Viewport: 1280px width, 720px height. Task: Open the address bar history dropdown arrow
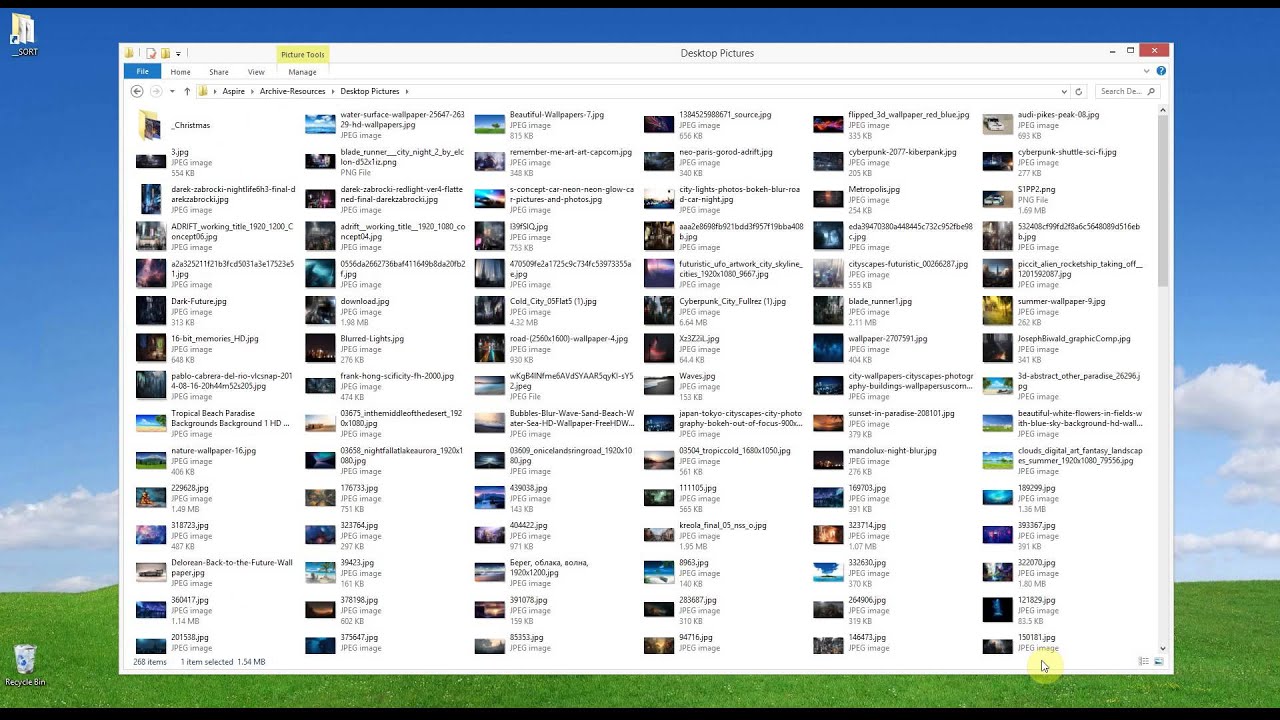(x=1063, y=91)
